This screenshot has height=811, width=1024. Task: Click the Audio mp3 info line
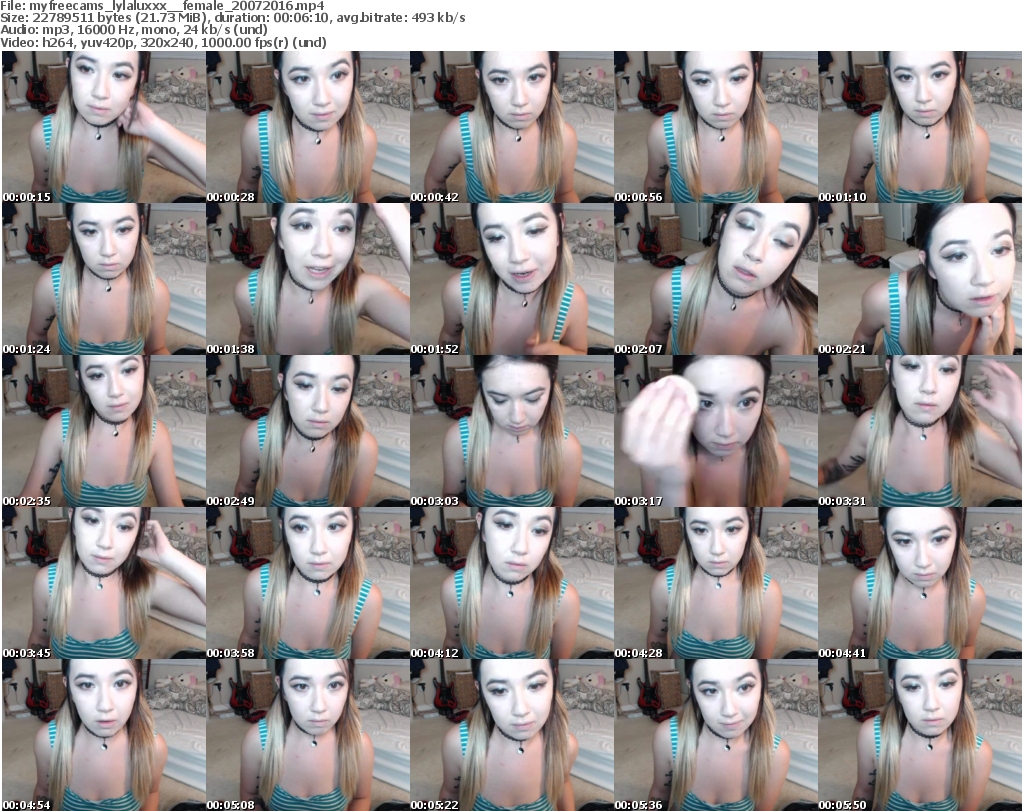coord(134,30)
